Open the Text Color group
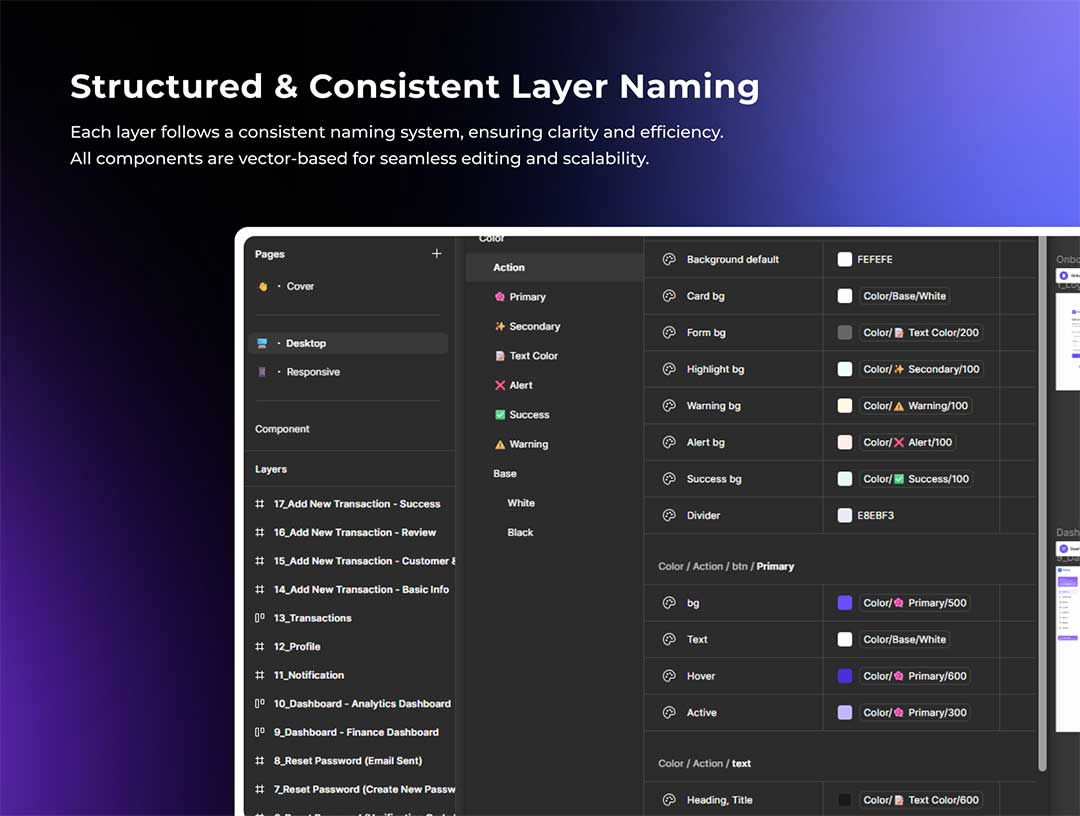 (x=533, y=356)
